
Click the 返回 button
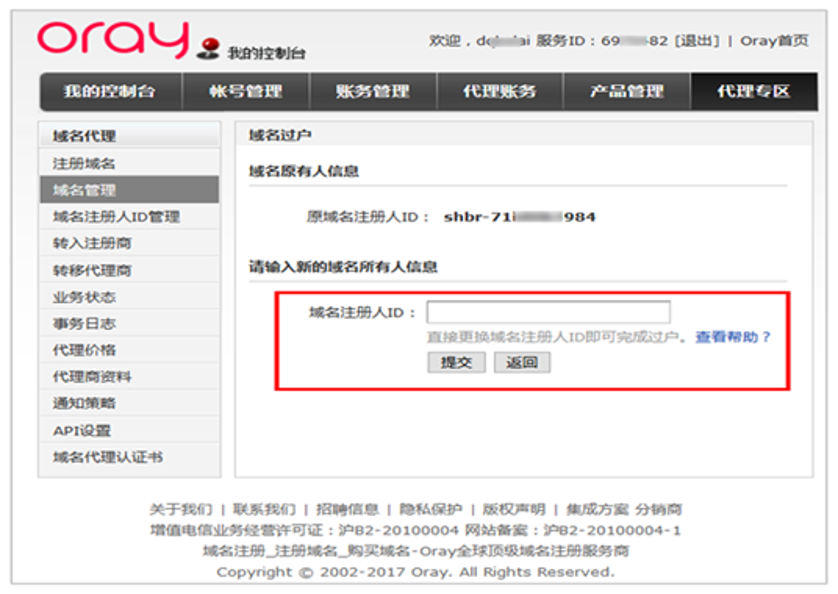coord(522,362)
